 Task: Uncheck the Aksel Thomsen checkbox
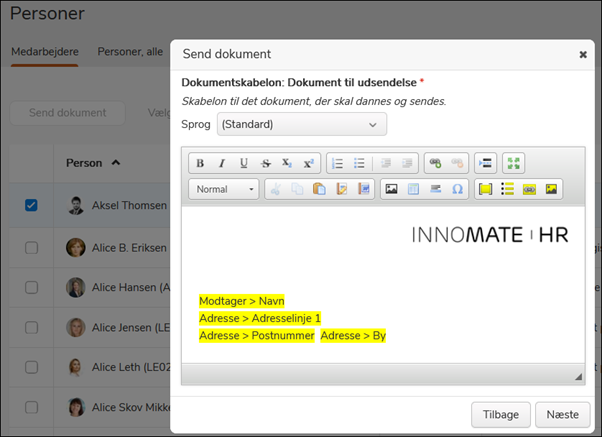[x=31, y=205]
